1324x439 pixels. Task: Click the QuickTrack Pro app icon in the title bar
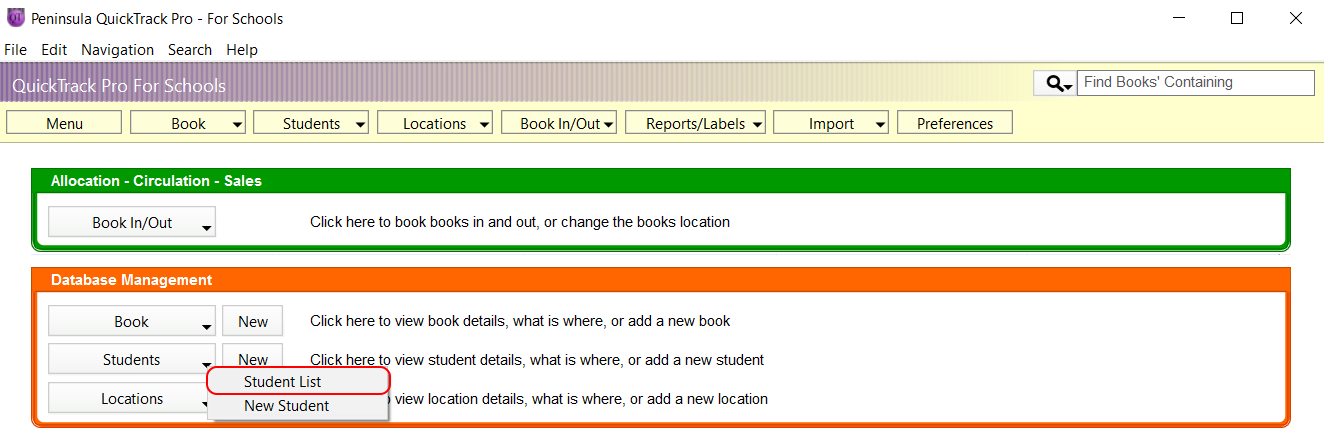(15, 18)
